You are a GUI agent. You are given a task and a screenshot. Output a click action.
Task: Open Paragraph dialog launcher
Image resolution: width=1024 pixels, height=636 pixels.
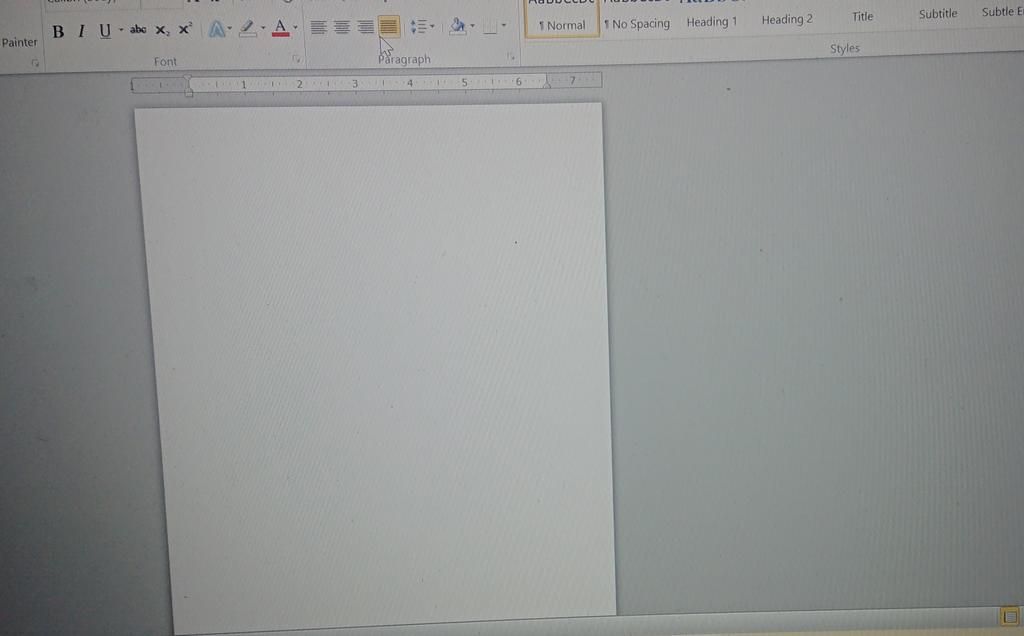[511, 57]
